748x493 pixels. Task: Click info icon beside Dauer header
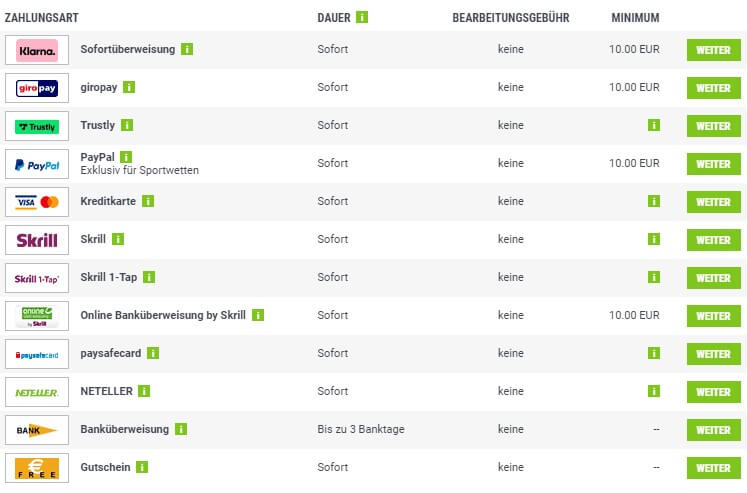click(362, 18)
